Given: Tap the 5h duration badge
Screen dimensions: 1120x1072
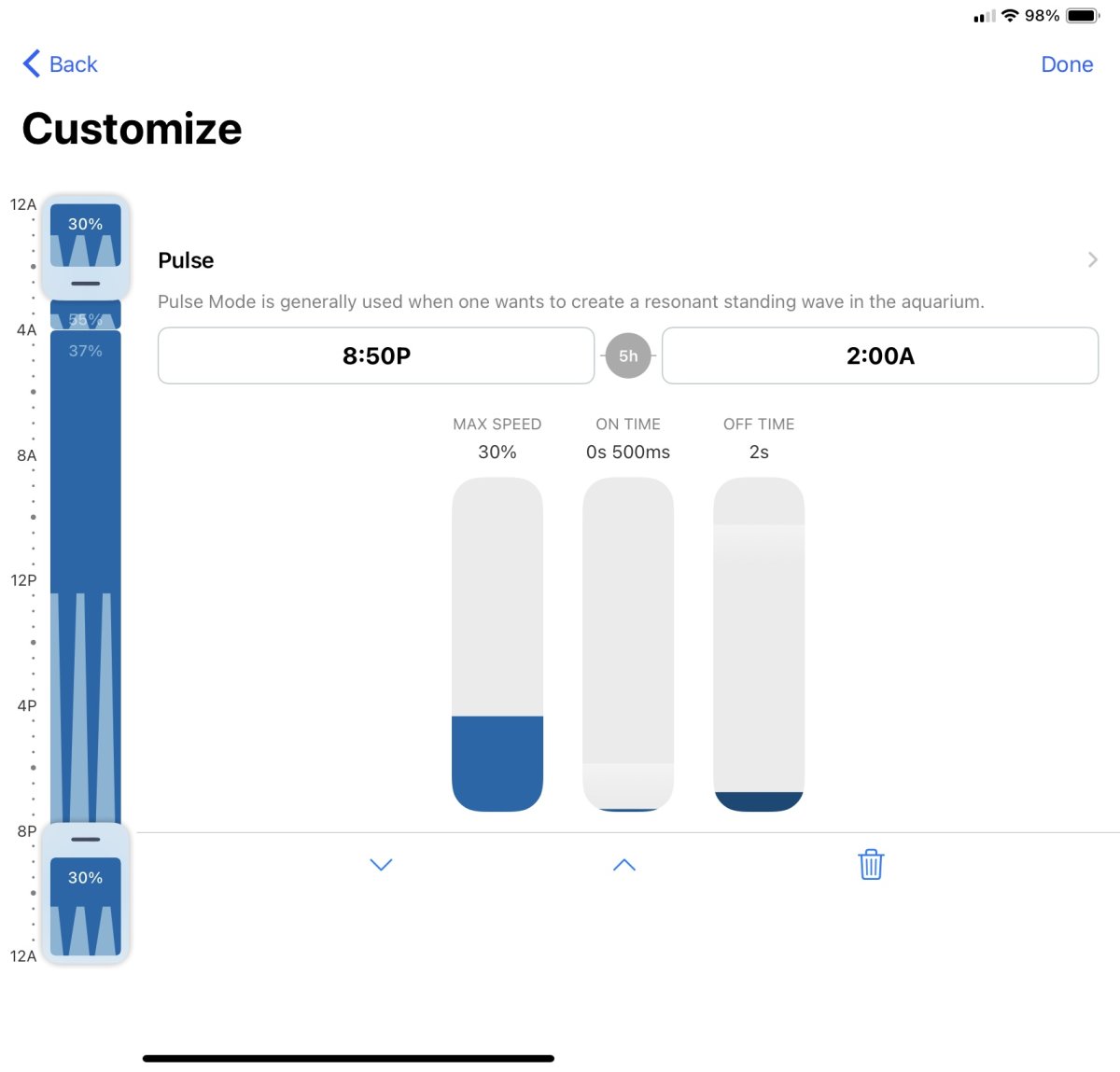Looking at the screenshot, I should coord(628,355).
